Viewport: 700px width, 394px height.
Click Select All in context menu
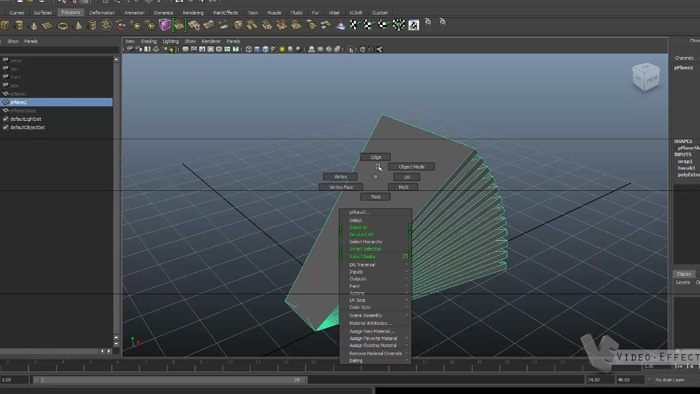point(375,228)
